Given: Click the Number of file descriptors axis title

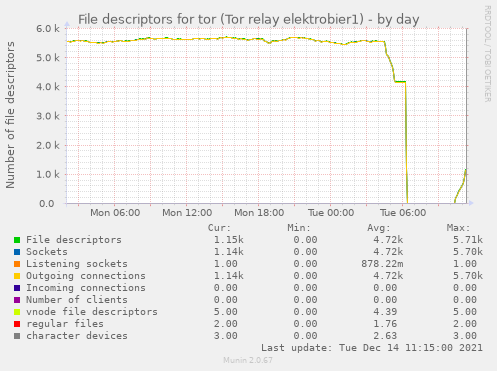Looking at the screenshot, I should coord(10,115).
